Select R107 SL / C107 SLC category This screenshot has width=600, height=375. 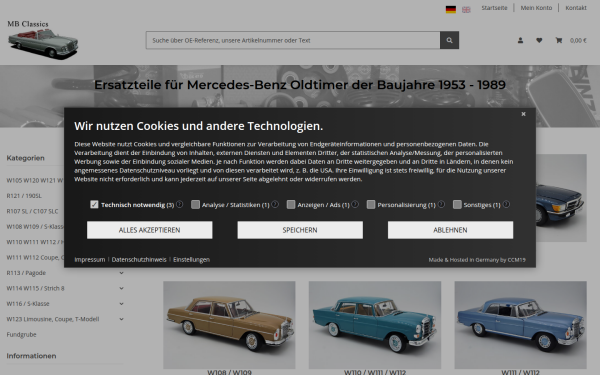(x=33, y=211)
